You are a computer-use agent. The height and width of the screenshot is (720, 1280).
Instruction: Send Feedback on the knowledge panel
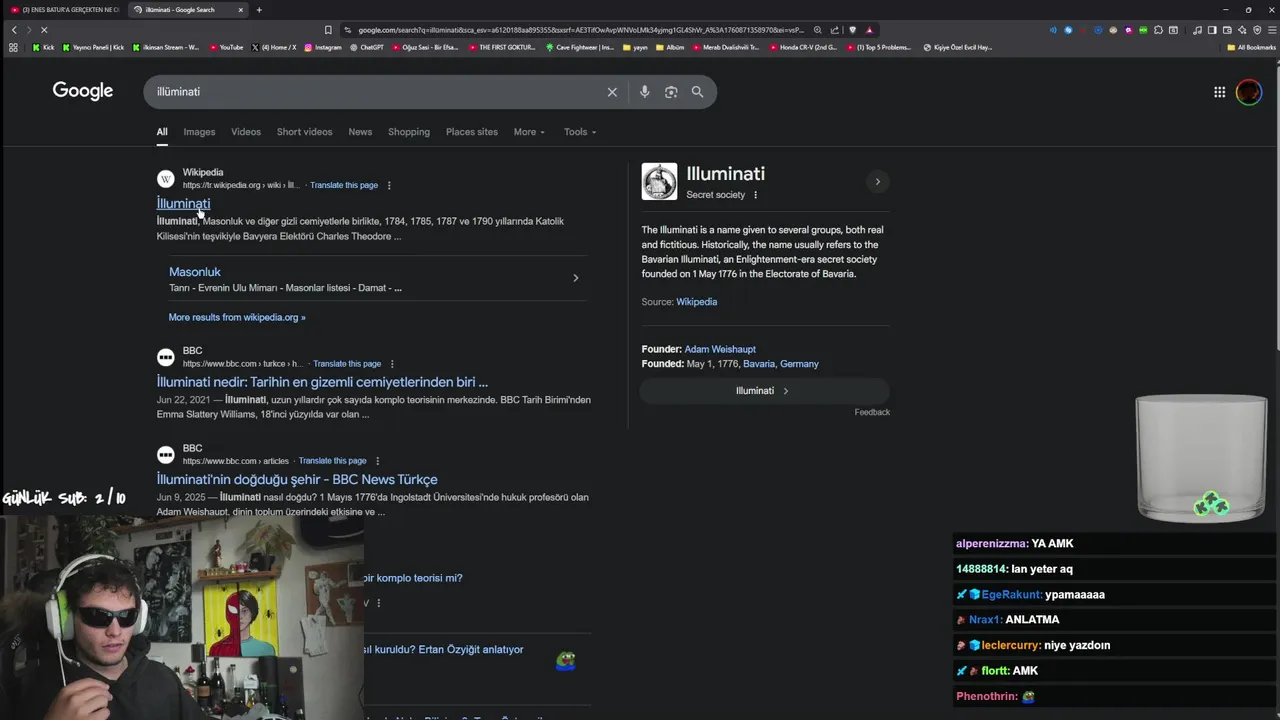point(872,412)
